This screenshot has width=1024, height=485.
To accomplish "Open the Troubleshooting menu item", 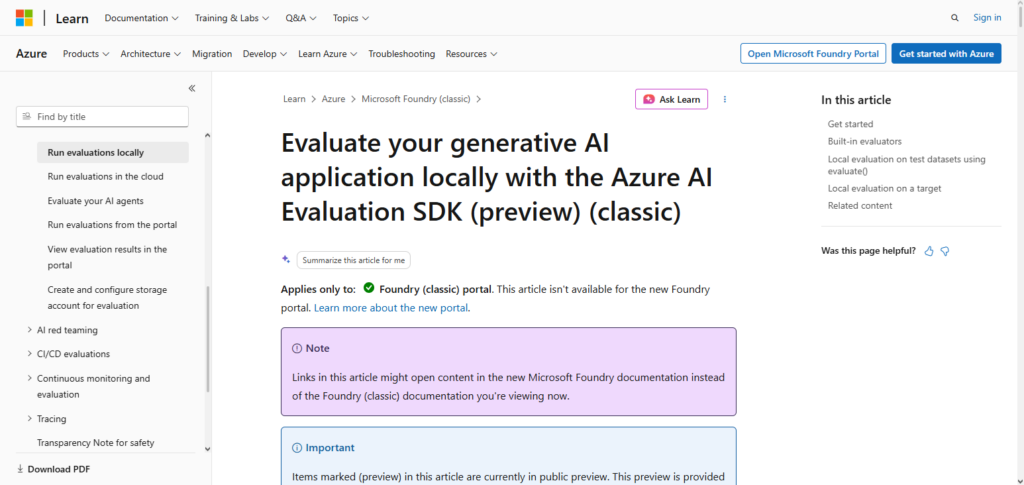I will [x=402, y=54].
